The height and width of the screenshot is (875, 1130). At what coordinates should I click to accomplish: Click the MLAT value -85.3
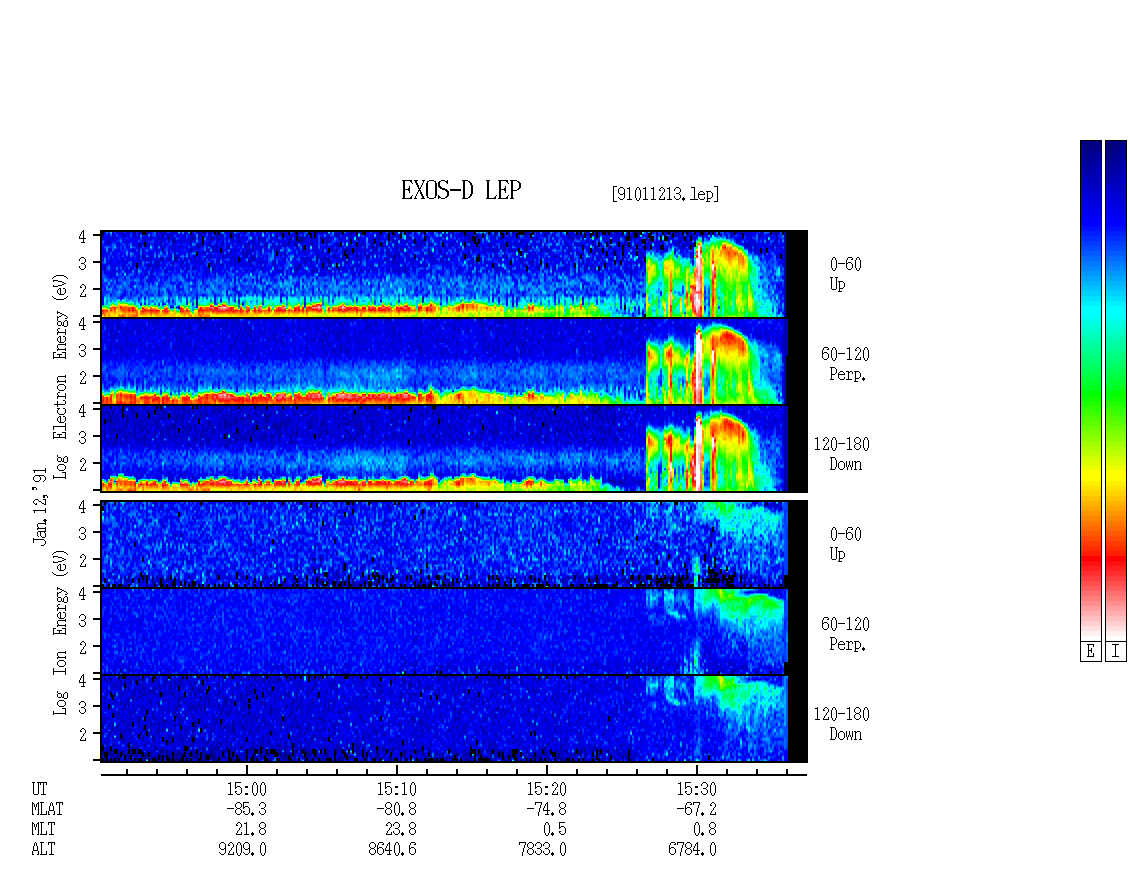(x=246, y=809)
